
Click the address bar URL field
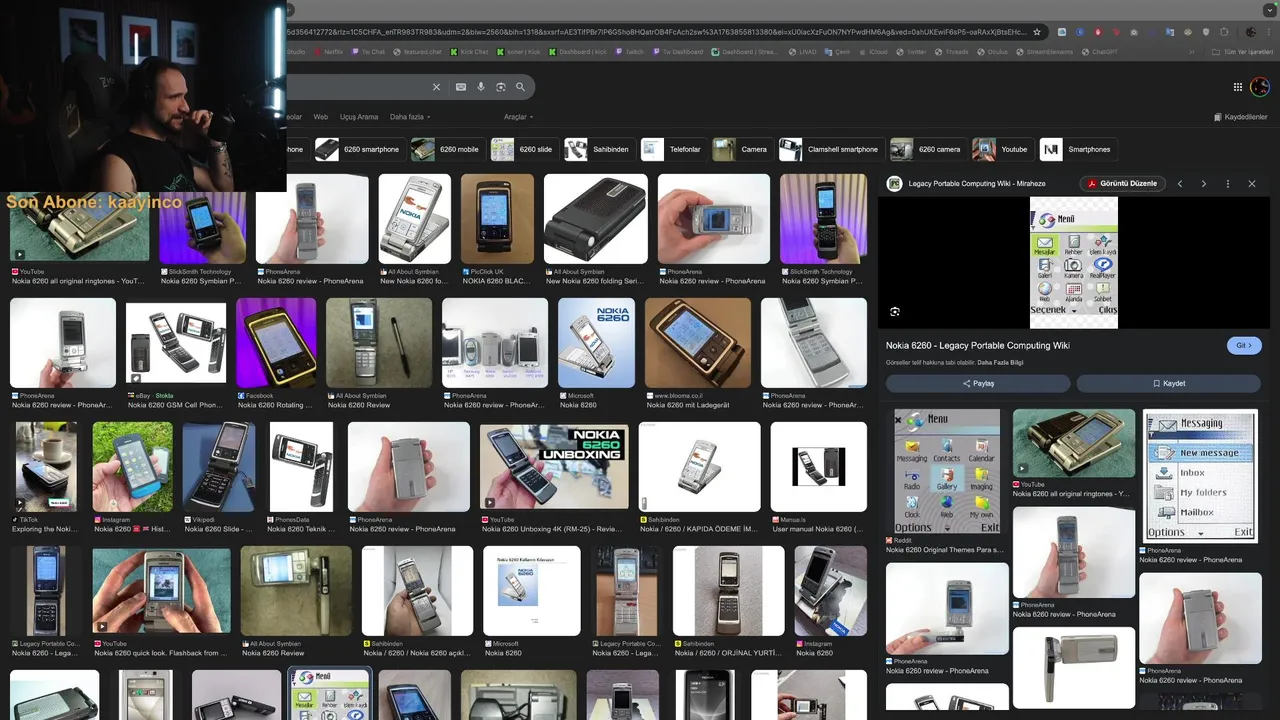tap(655, 32)
